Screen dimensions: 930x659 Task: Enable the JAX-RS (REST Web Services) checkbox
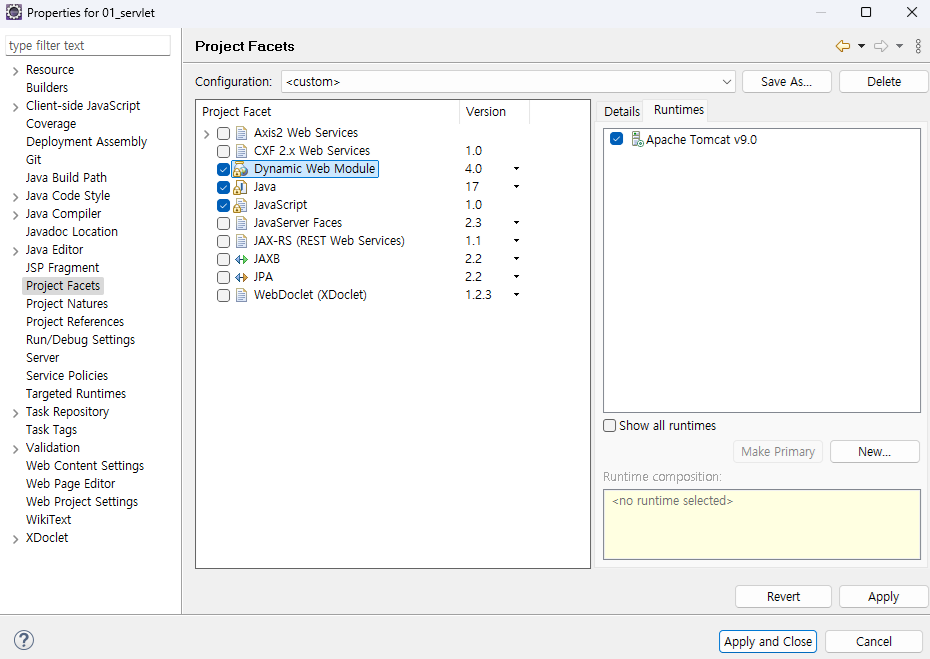pos(223,241)
